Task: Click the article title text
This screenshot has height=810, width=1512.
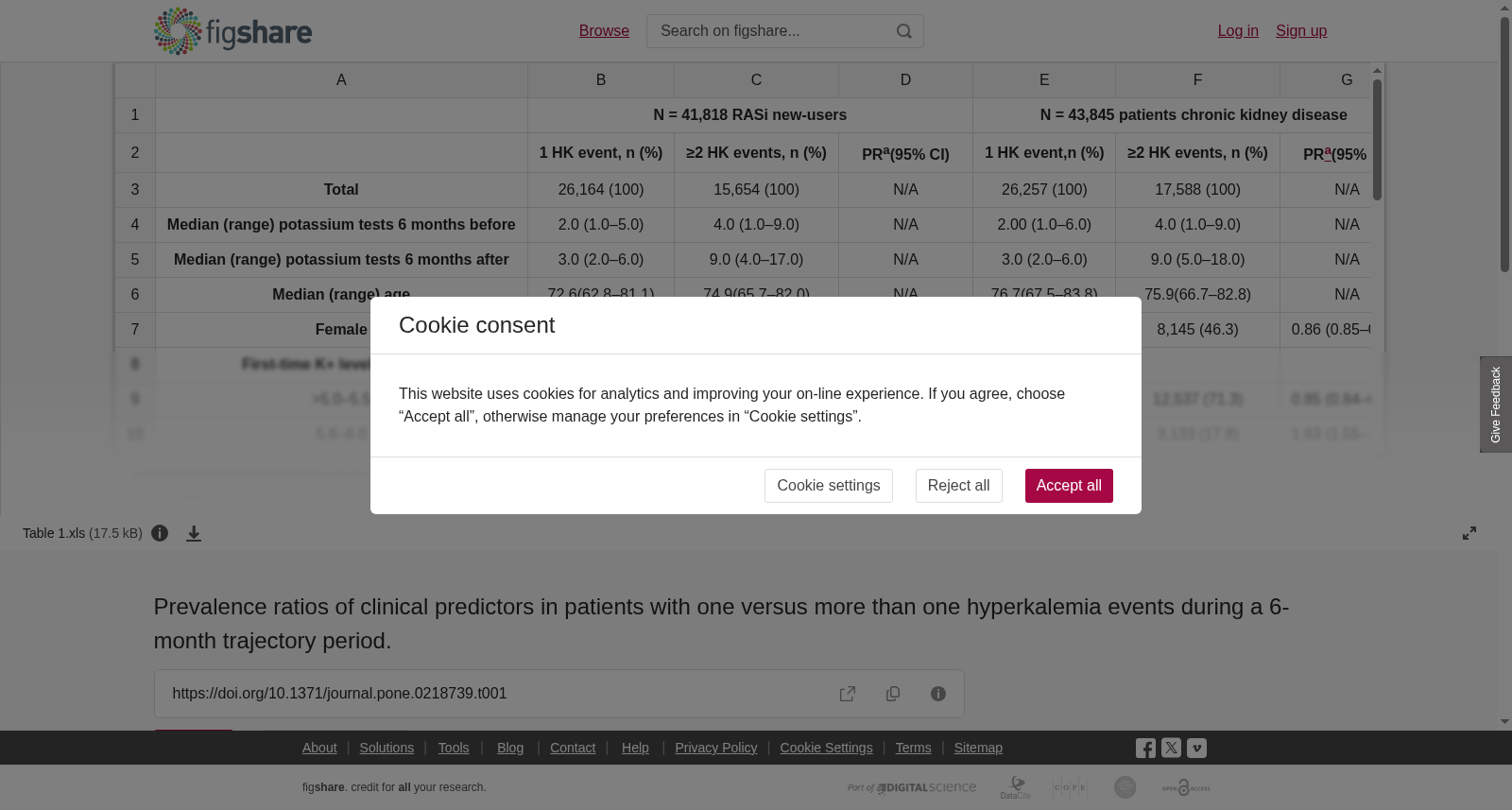Action: [721, 624]
